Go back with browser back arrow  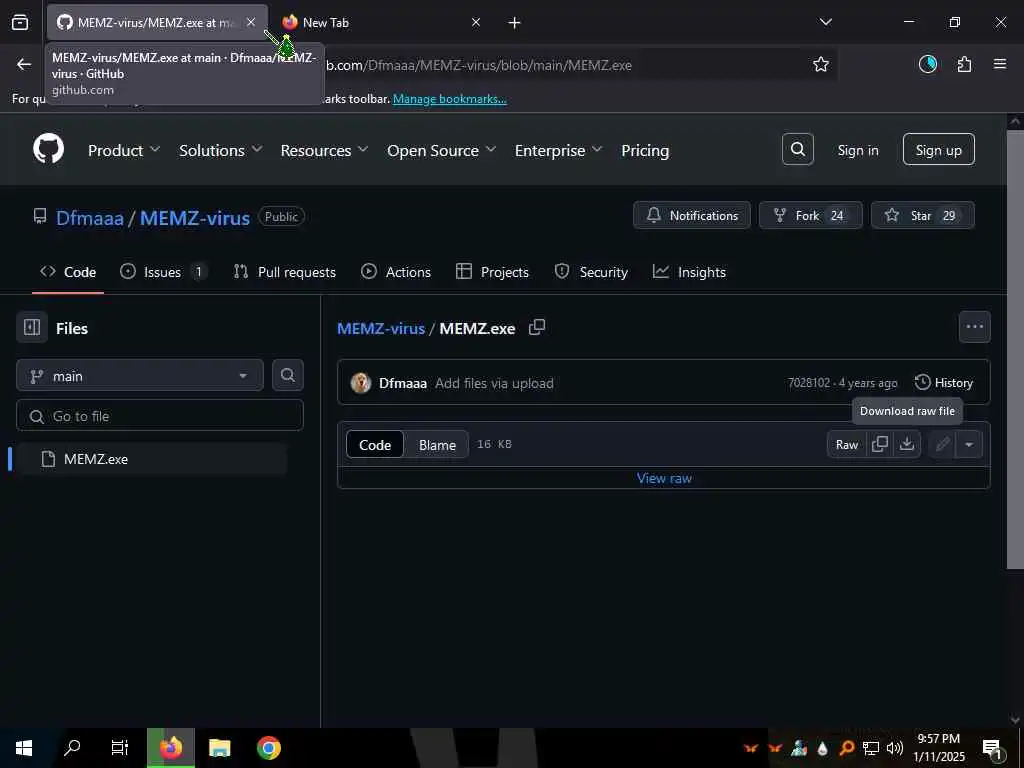(24, 64)
